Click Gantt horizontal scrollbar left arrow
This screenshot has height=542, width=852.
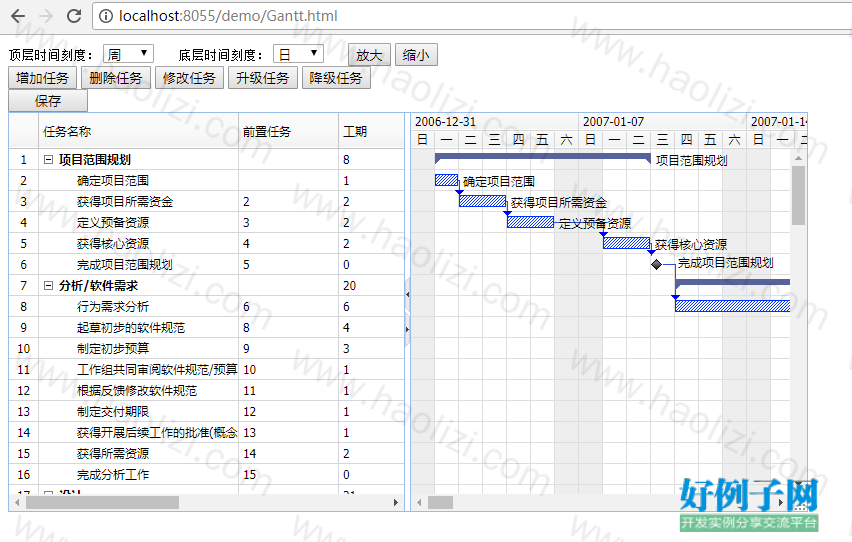click(x=418, y=503)
